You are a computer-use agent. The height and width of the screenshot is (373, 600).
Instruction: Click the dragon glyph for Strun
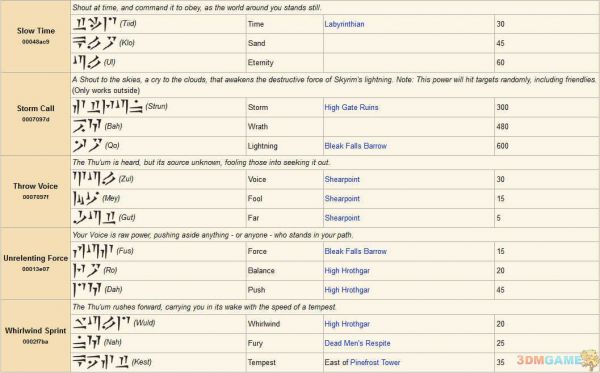(x=108, y=107)
